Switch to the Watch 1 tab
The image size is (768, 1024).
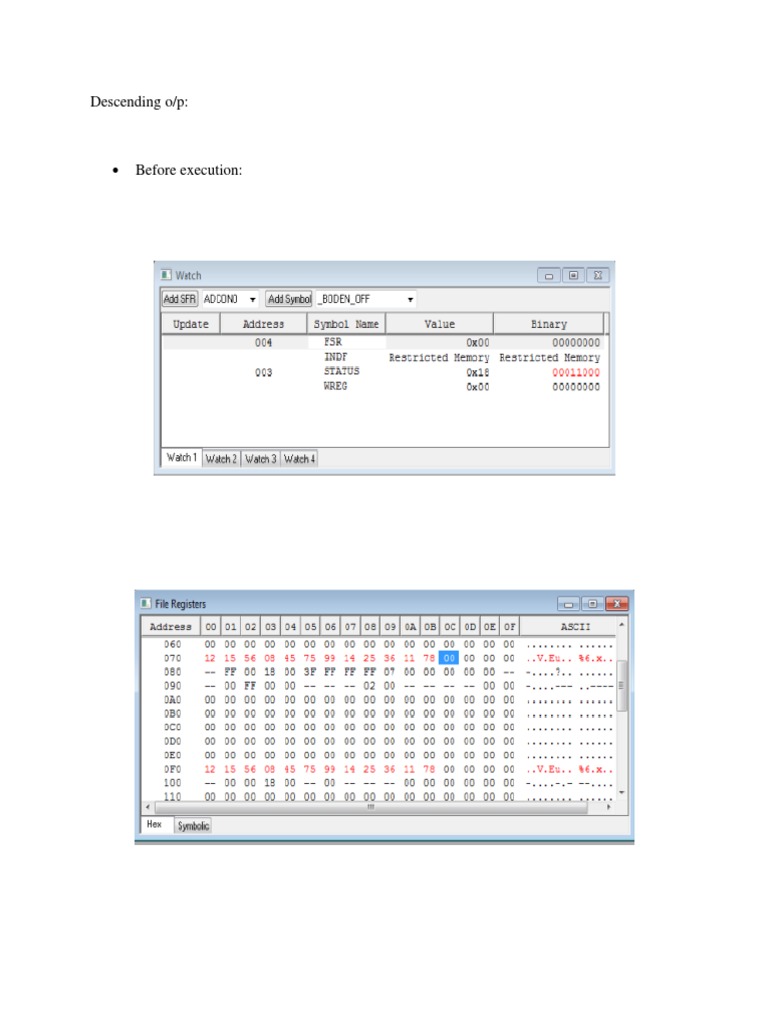click(x=182, y=457)
